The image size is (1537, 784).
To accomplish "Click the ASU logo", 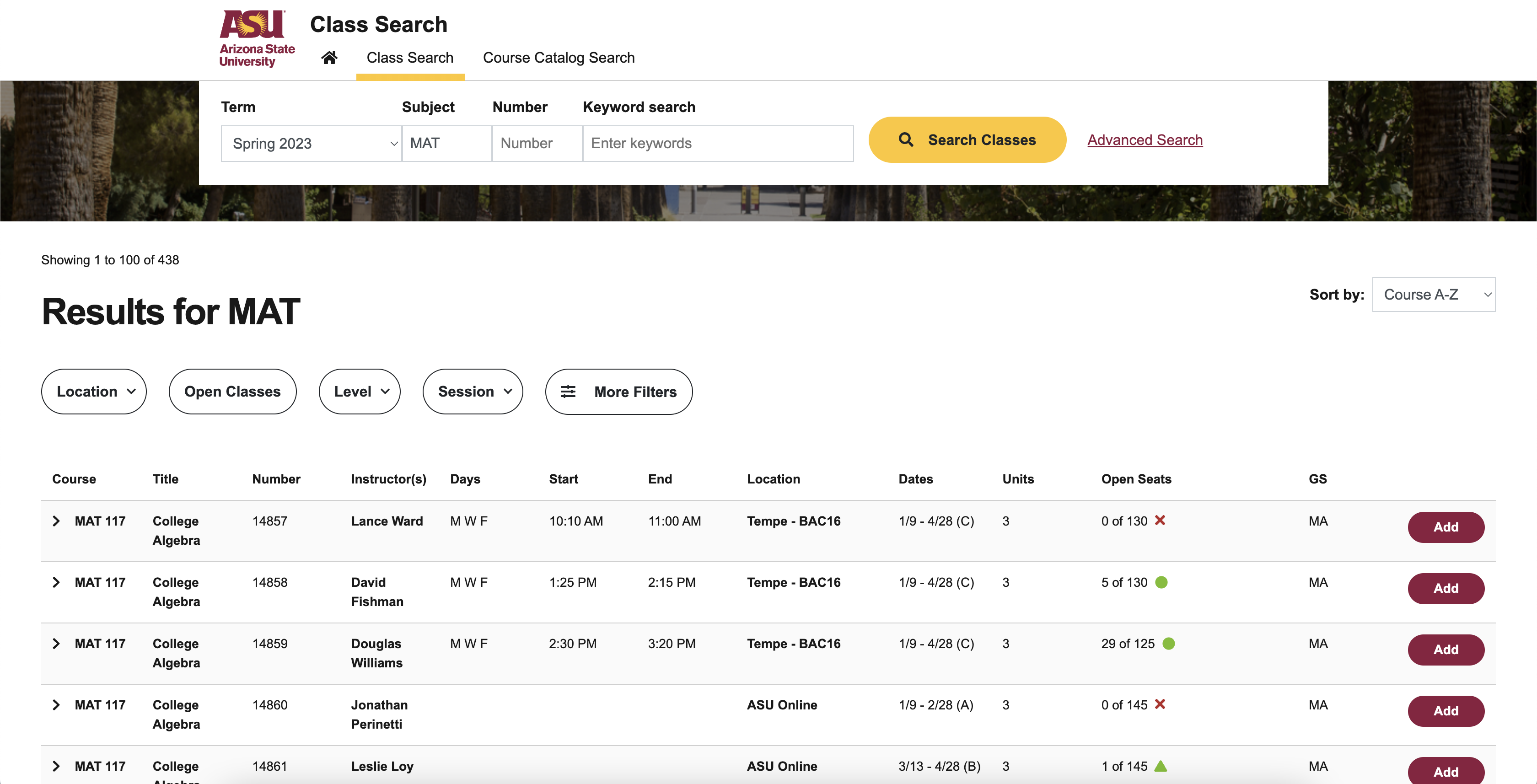I will point(257,38).
